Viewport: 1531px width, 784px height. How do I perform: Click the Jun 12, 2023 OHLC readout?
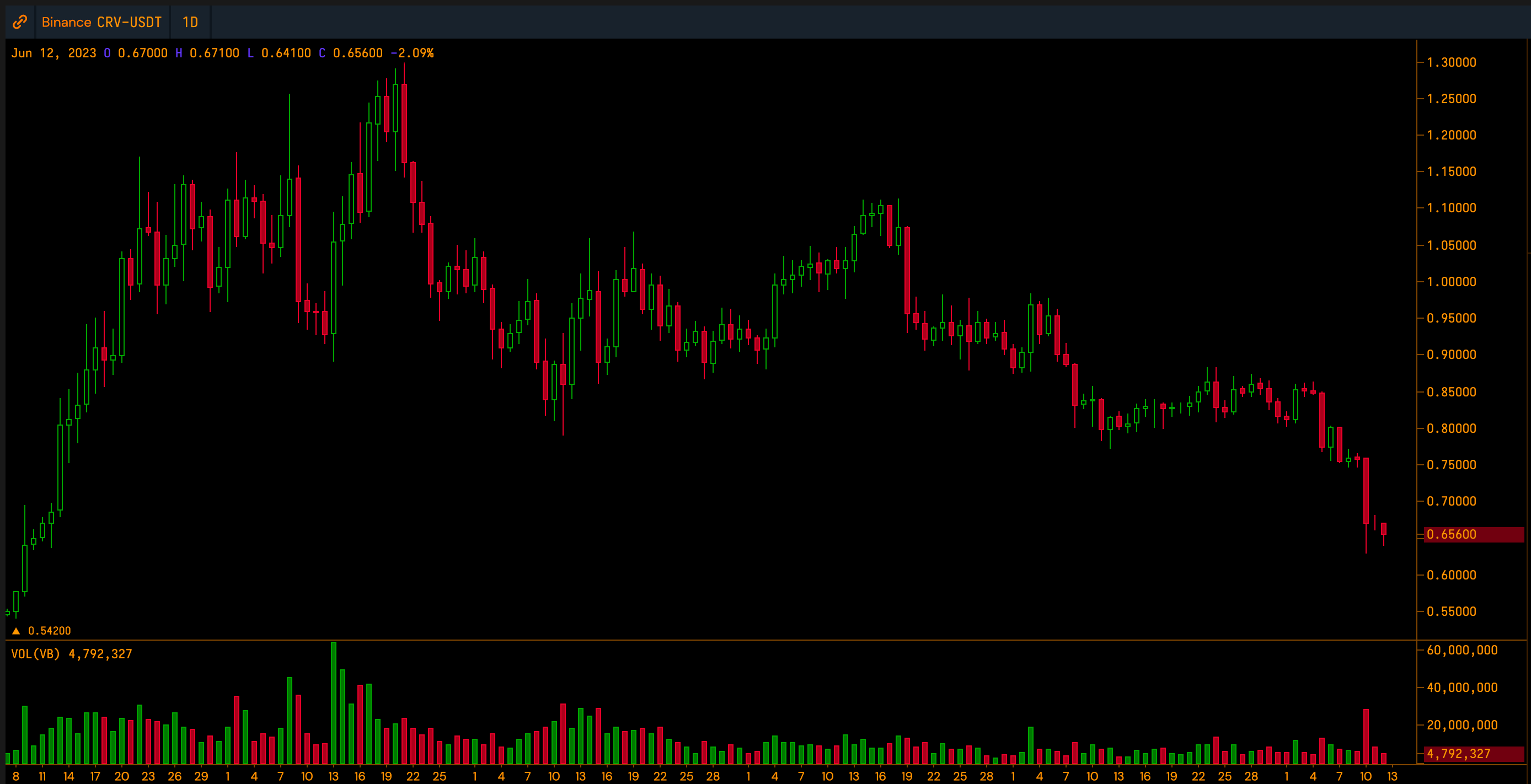pos(53,53)
